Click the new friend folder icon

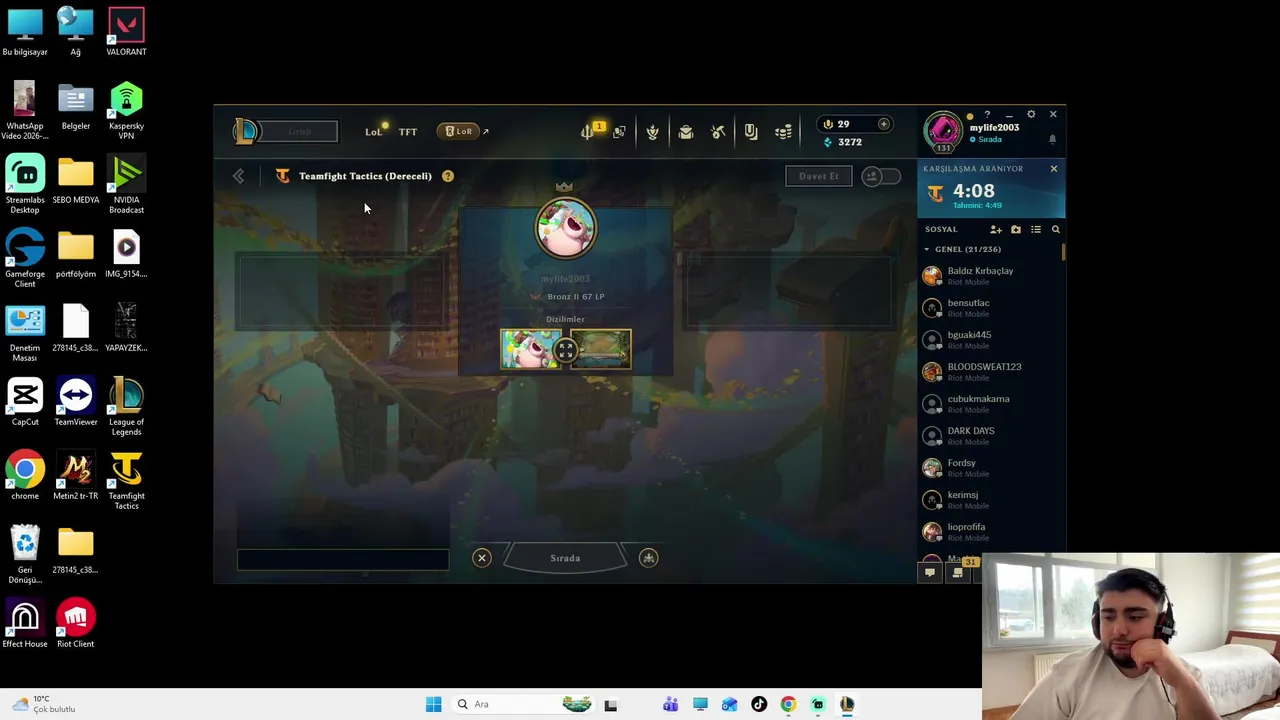point(1016,229)
